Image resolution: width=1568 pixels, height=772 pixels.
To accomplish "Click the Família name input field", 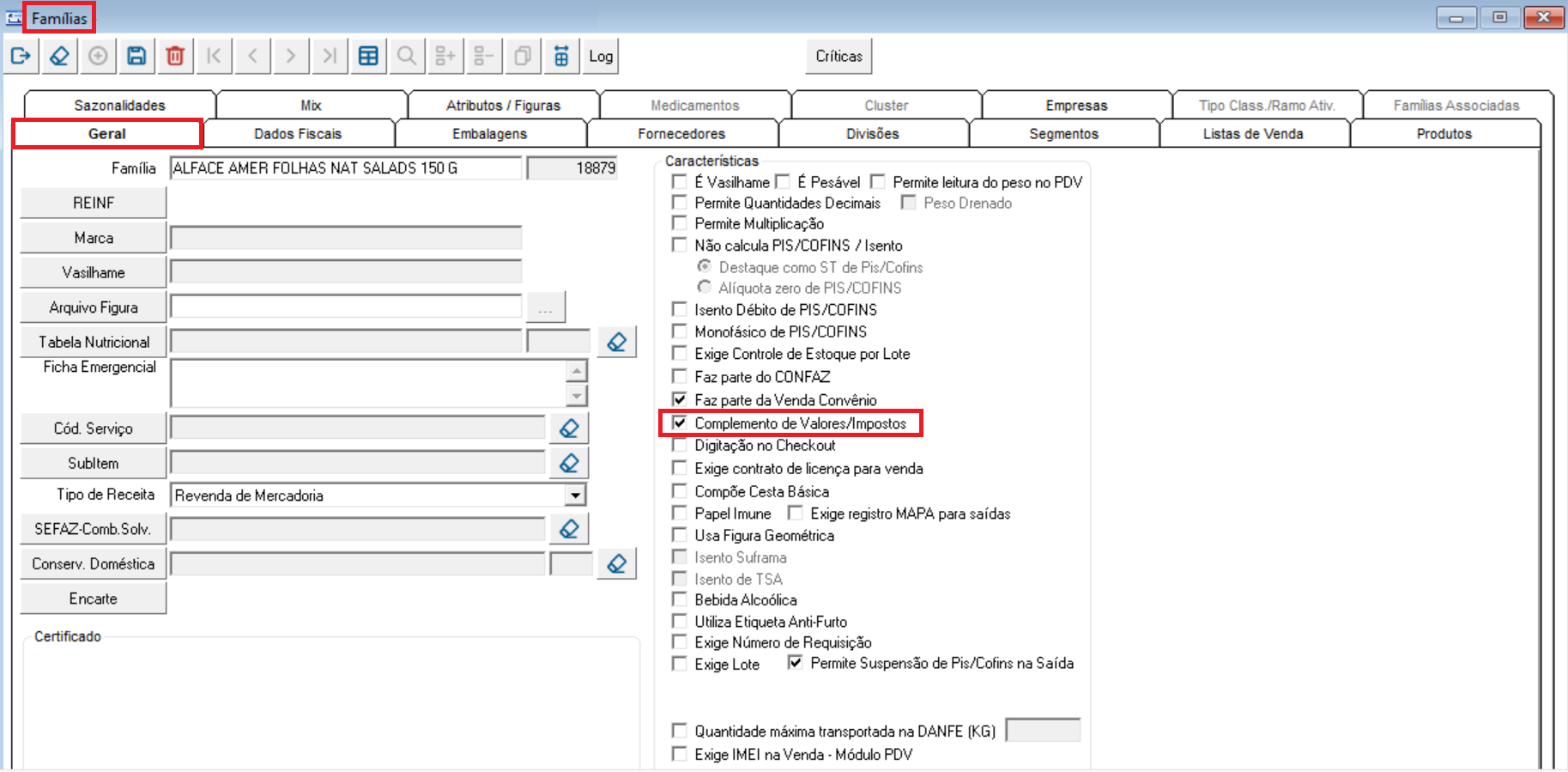I will point(346,168).
